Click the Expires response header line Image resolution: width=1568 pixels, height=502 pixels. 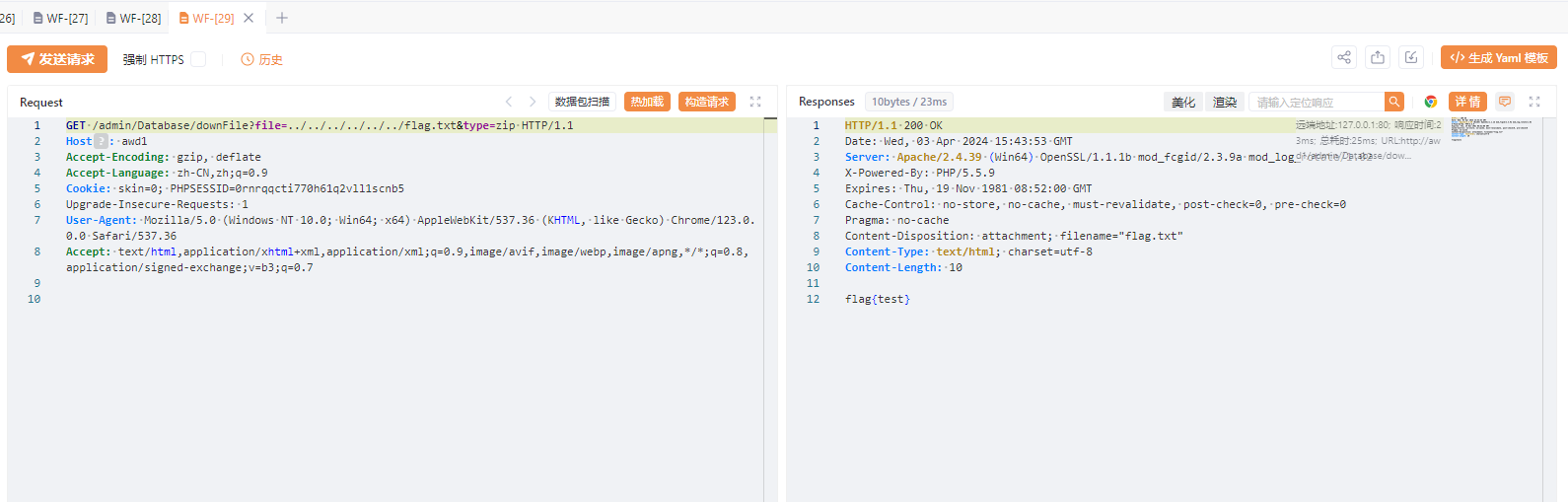tap(968, 188)
